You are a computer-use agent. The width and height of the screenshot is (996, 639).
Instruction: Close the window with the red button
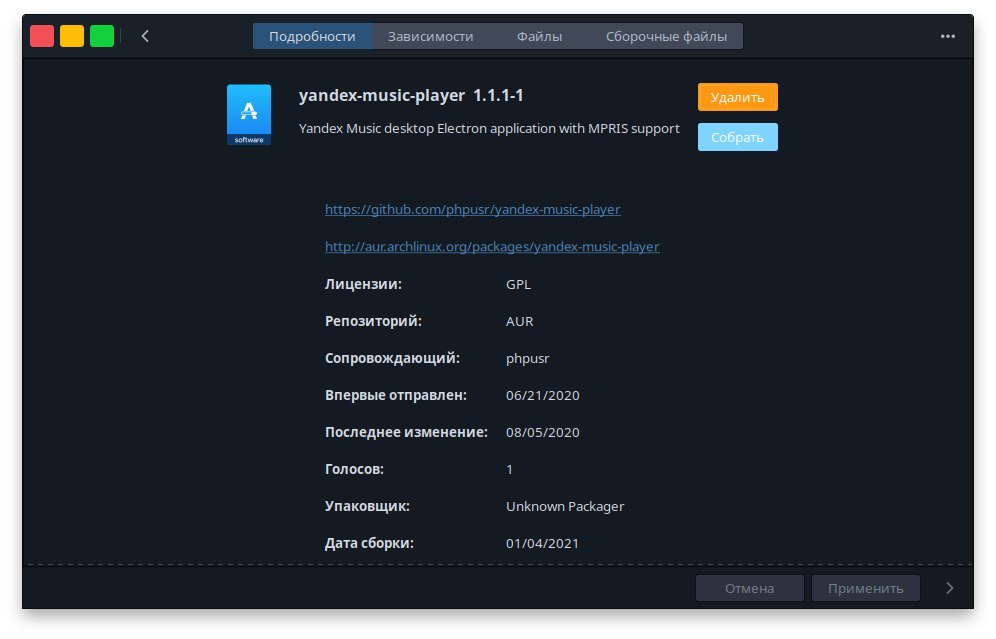pyautogui.click(x=42, y=36)
